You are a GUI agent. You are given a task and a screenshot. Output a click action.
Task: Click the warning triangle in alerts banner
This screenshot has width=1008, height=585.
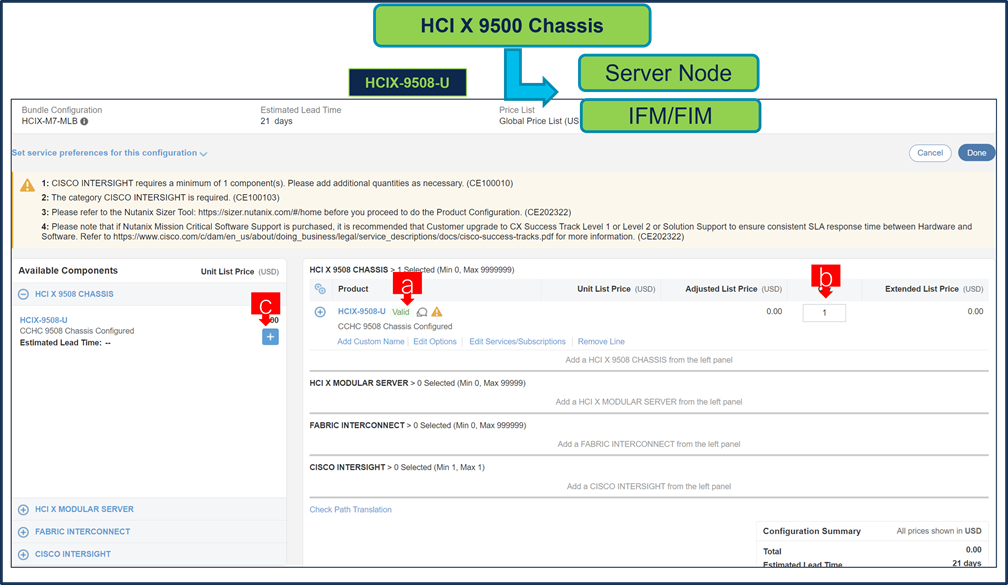pos(28,185)
